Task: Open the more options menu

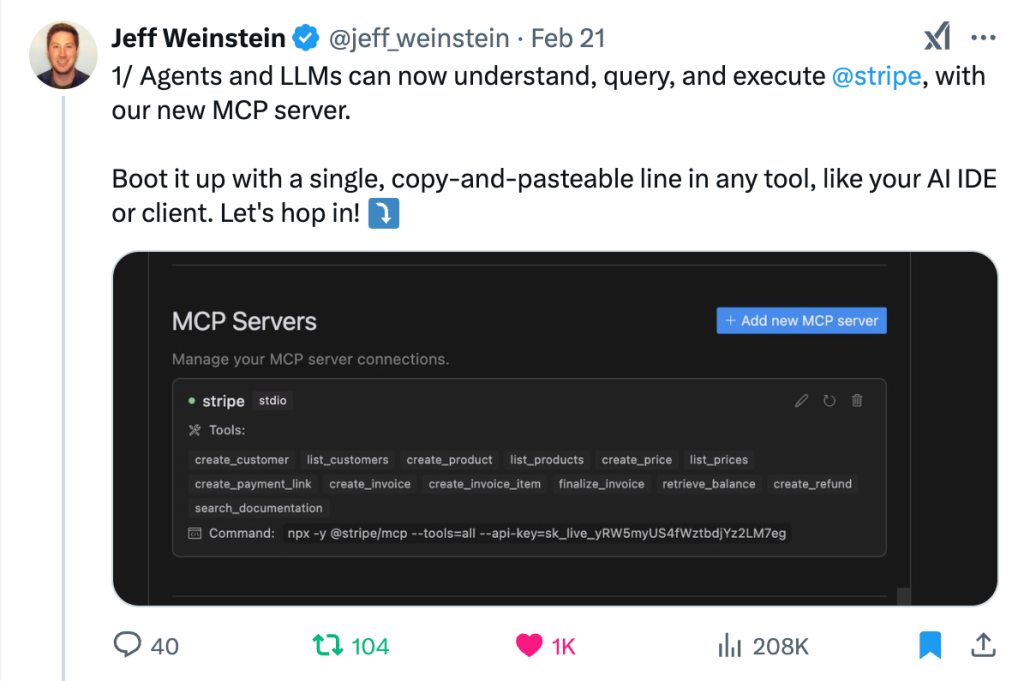Action: [983, 37]
